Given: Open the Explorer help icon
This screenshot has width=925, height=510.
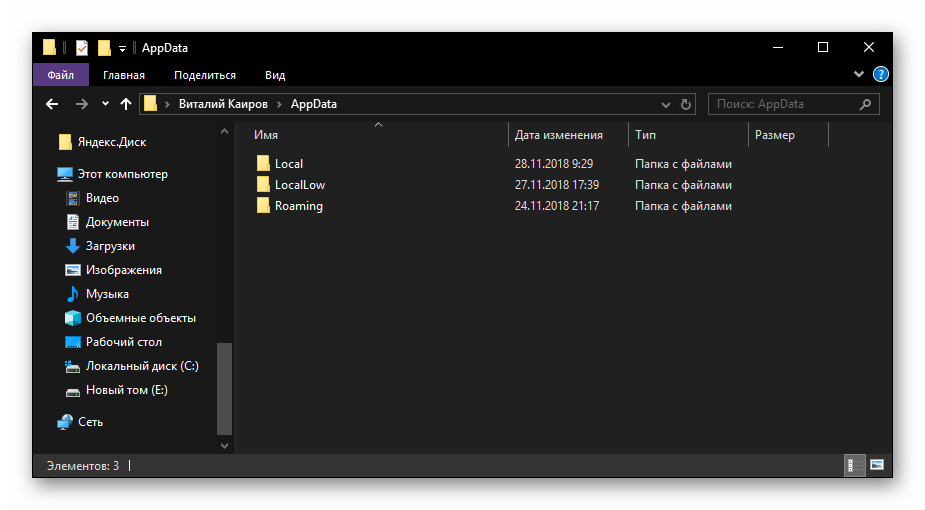Looking at the screenshot, I should [x=881, y=75].
